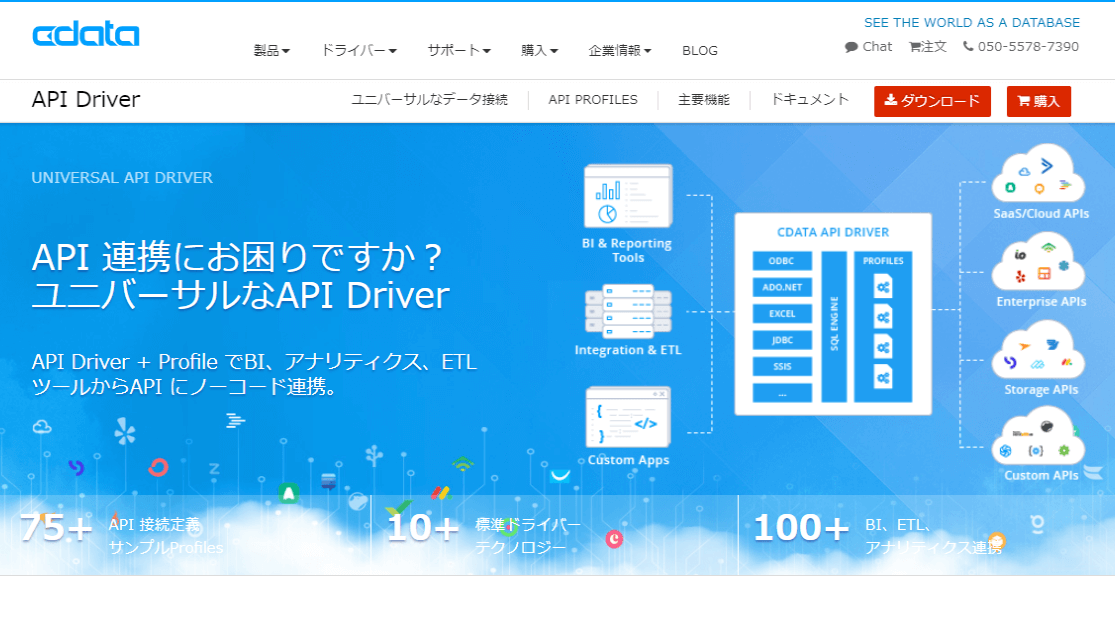Expand the サポート dropdown menu
This screenshot has height=621, width=1115.
point(459,51)
